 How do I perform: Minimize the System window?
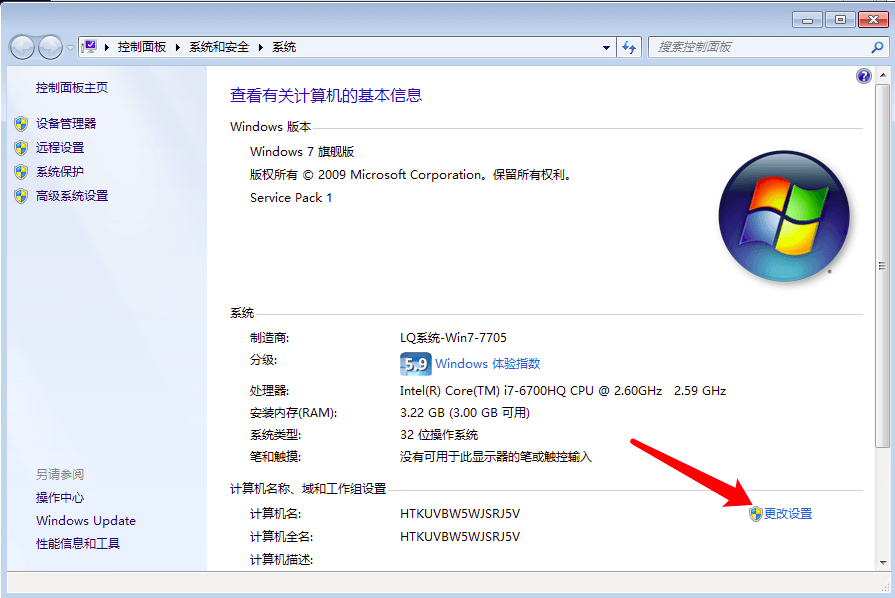pos(807,20)
